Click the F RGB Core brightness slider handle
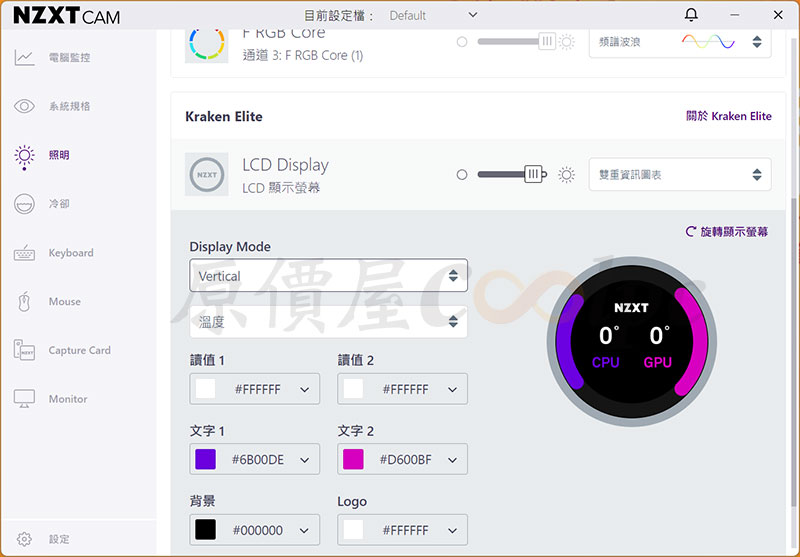This screenshot has height=557, width=800. [547, 41]
